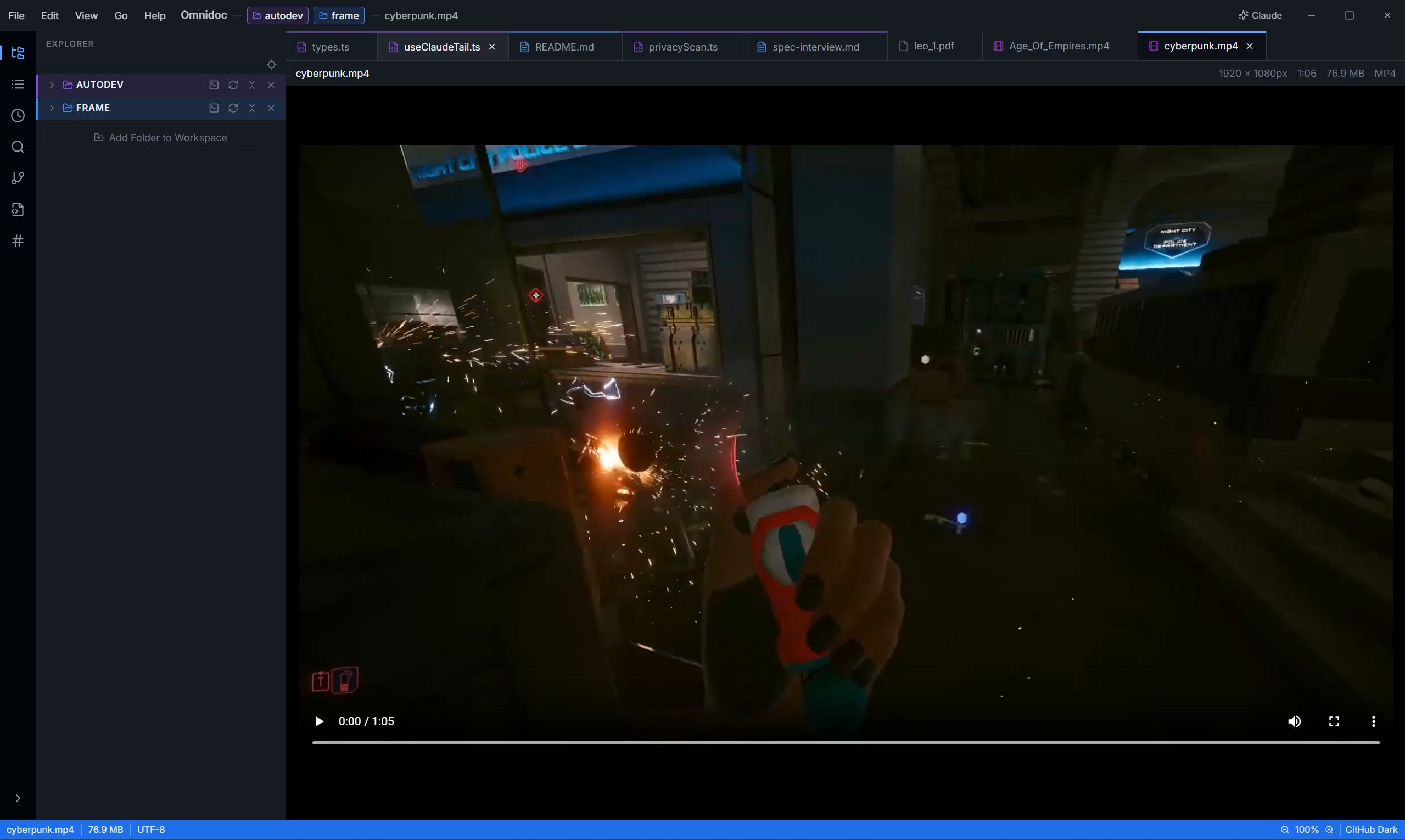Viewport: 1405px width, 840px height.
Task: Click Add Folder to Workspace
Action: coord(161,138)
